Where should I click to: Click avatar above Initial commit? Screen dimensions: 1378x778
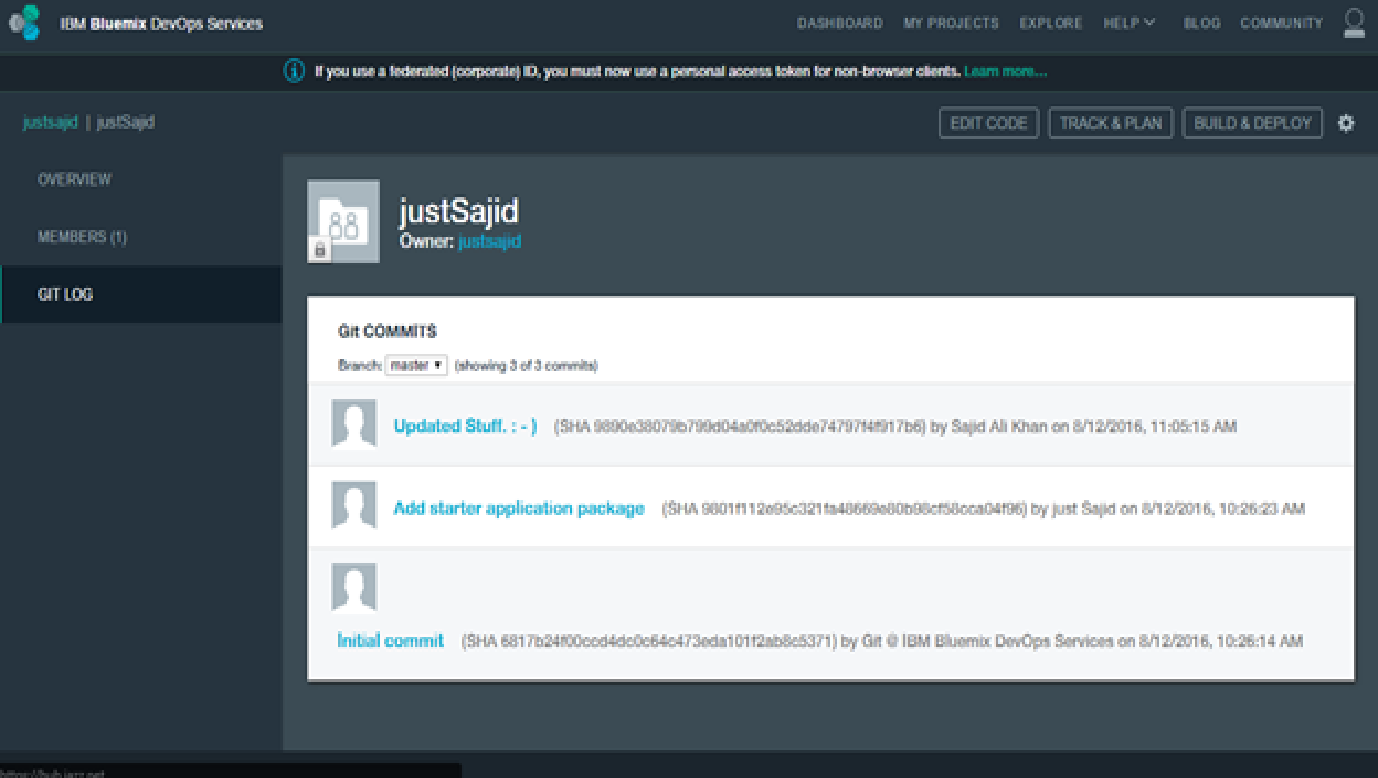coord(354,587)
